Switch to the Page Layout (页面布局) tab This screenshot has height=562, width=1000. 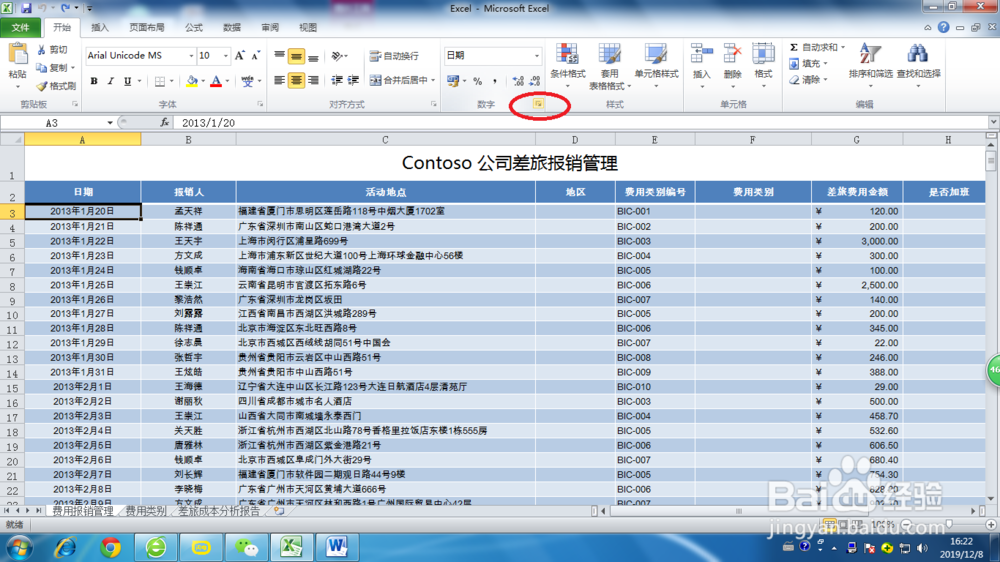pos(147,27)
